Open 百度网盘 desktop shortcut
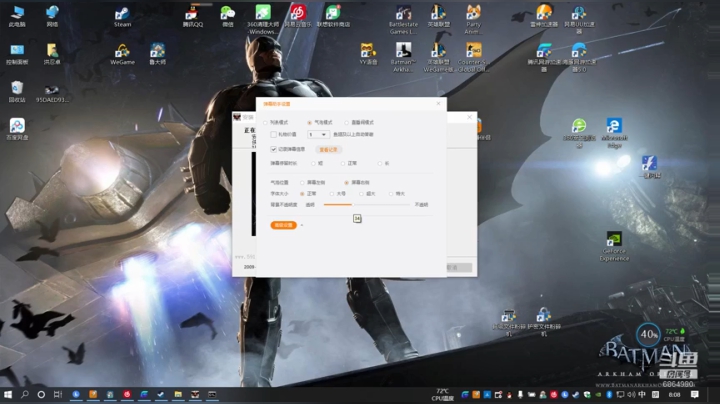 coord(17,129)
